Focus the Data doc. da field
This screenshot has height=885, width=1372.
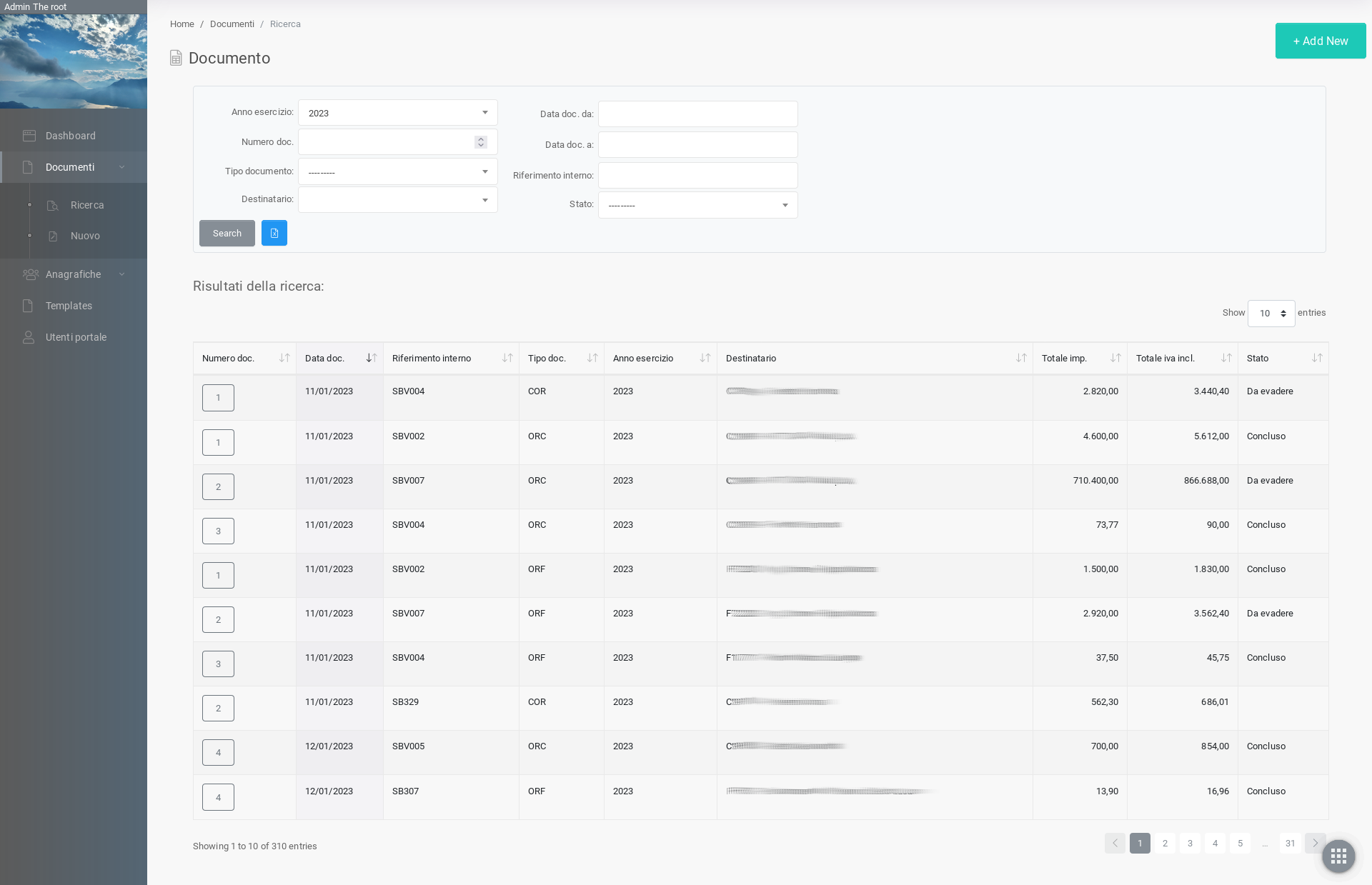698,114
